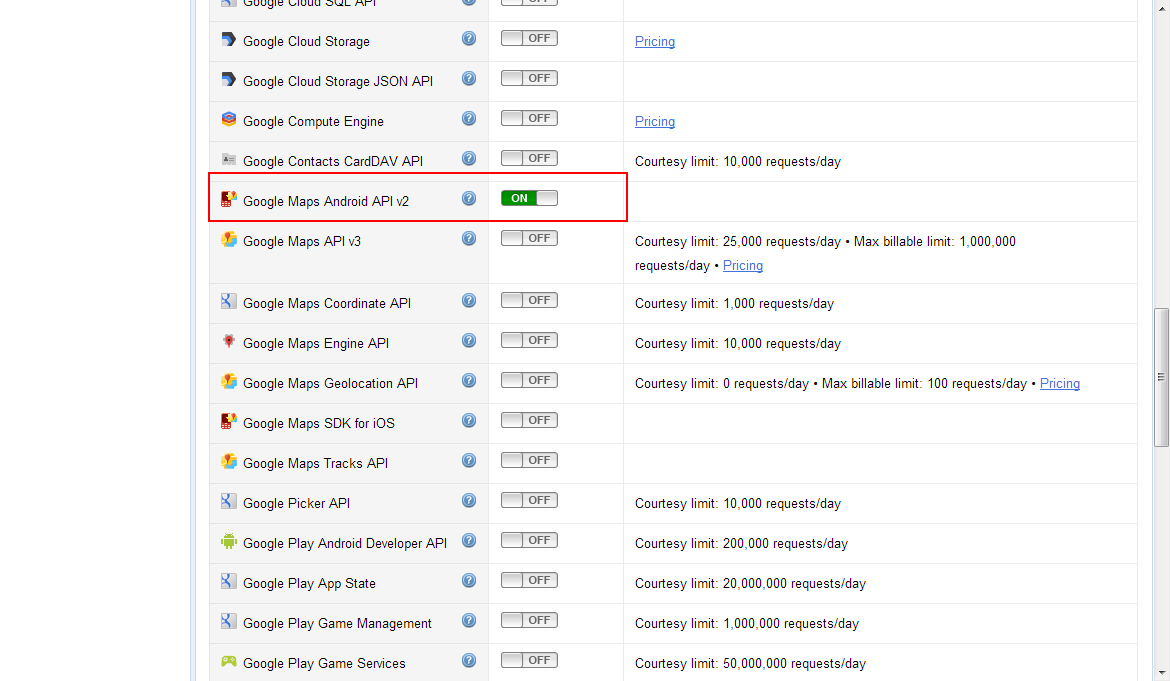The height and width of the screenshot is (681, 1170).
Task: Enable Google Maps Geolocation API switch
Action: pyautogui.click(x=529, y=380)
